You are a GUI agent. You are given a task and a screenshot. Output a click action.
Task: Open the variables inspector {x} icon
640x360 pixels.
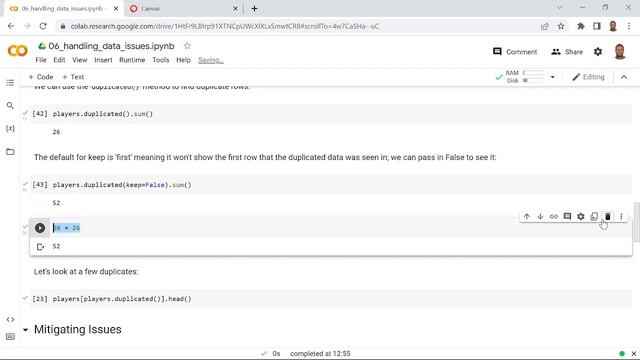tap(10, 129)
